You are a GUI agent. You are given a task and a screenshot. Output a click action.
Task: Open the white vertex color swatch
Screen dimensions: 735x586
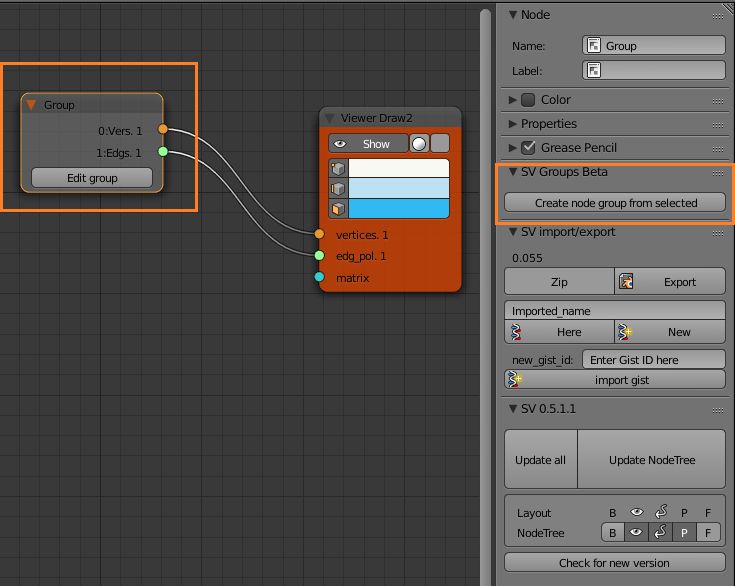[398, 168]
